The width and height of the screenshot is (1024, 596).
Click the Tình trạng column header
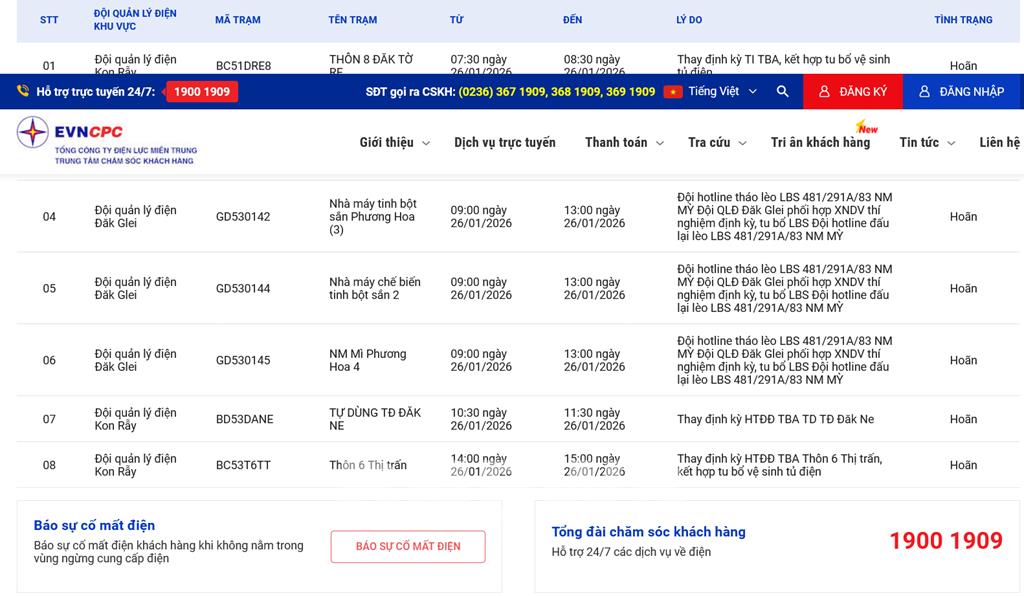[963, 20]
